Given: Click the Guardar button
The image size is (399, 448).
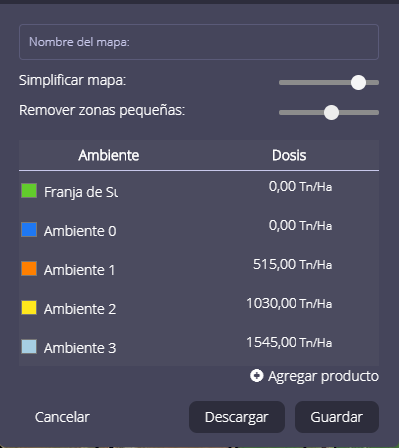Looking at the screenshot, I should pos(337,417).
